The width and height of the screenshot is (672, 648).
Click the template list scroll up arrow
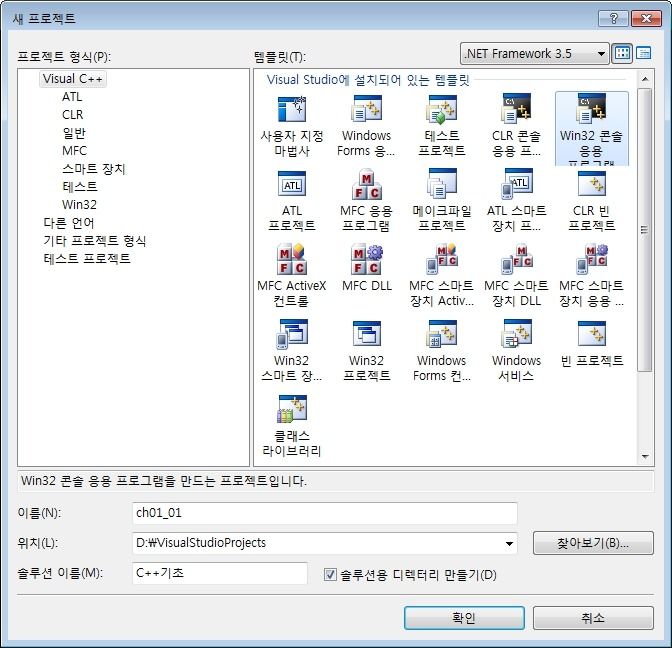[645, 79]
